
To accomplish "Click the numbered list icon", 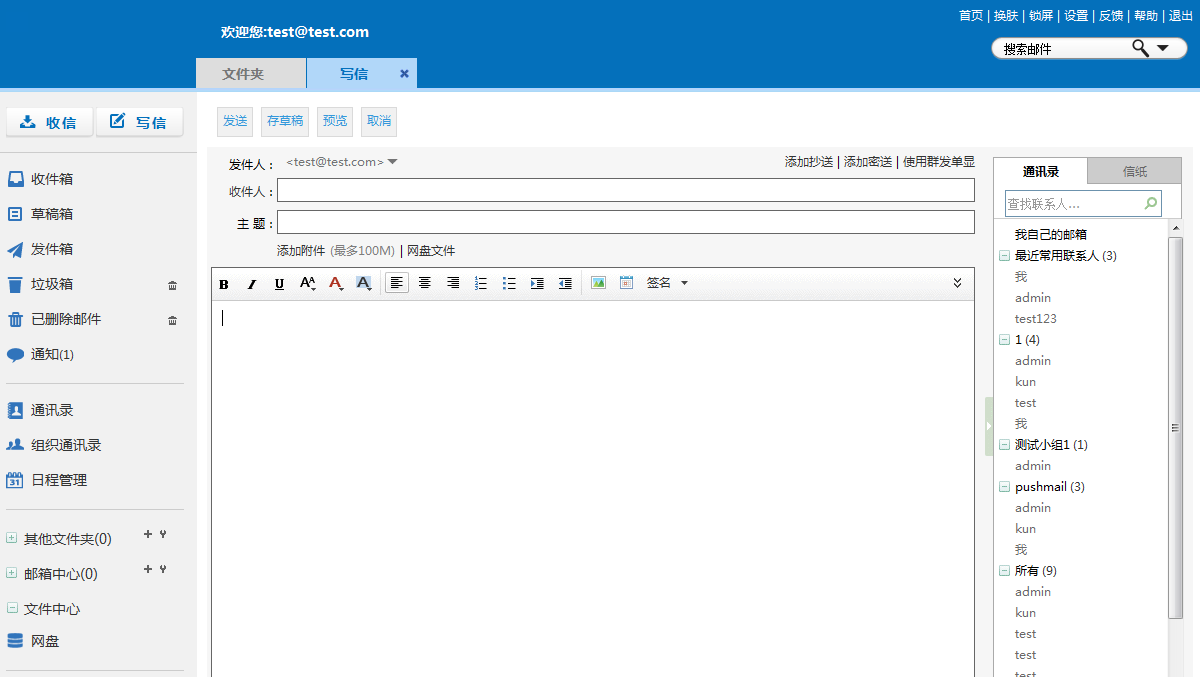I will [x=481, y=284].
